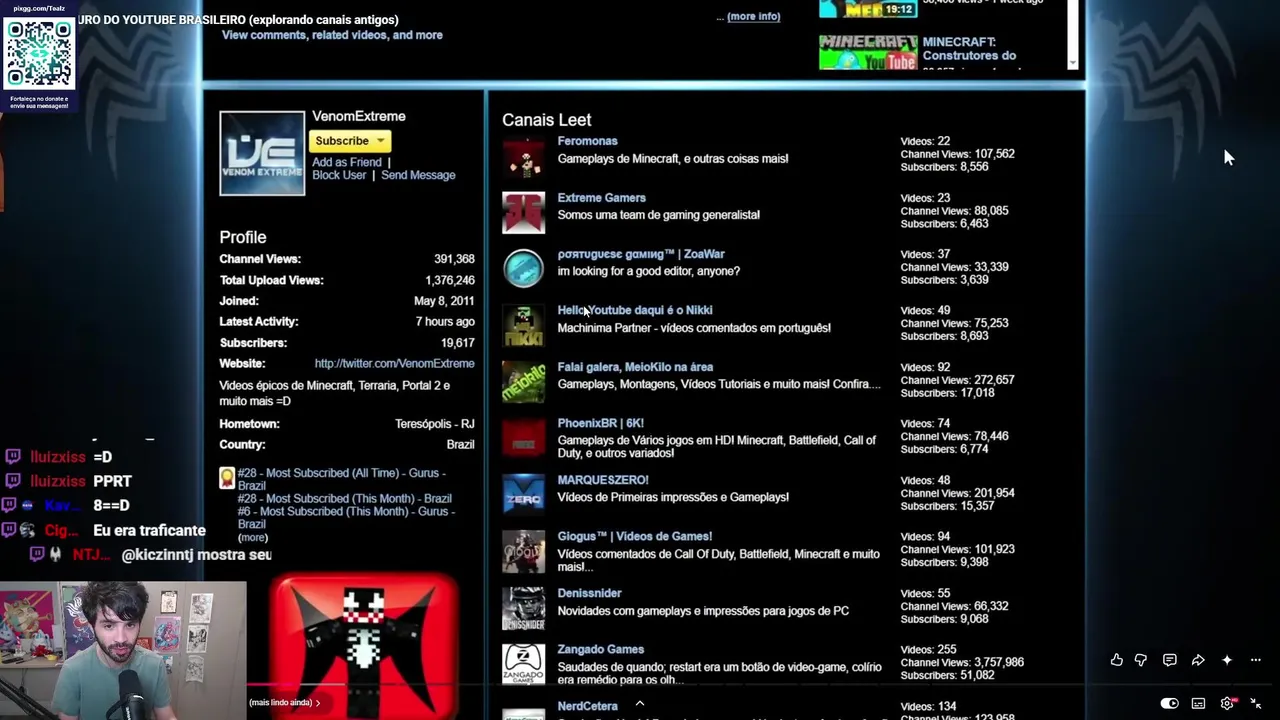Open the Subscribe button dropdown arrow
The width and height of the screenshot is (1280, 720).
coord(381,141)
